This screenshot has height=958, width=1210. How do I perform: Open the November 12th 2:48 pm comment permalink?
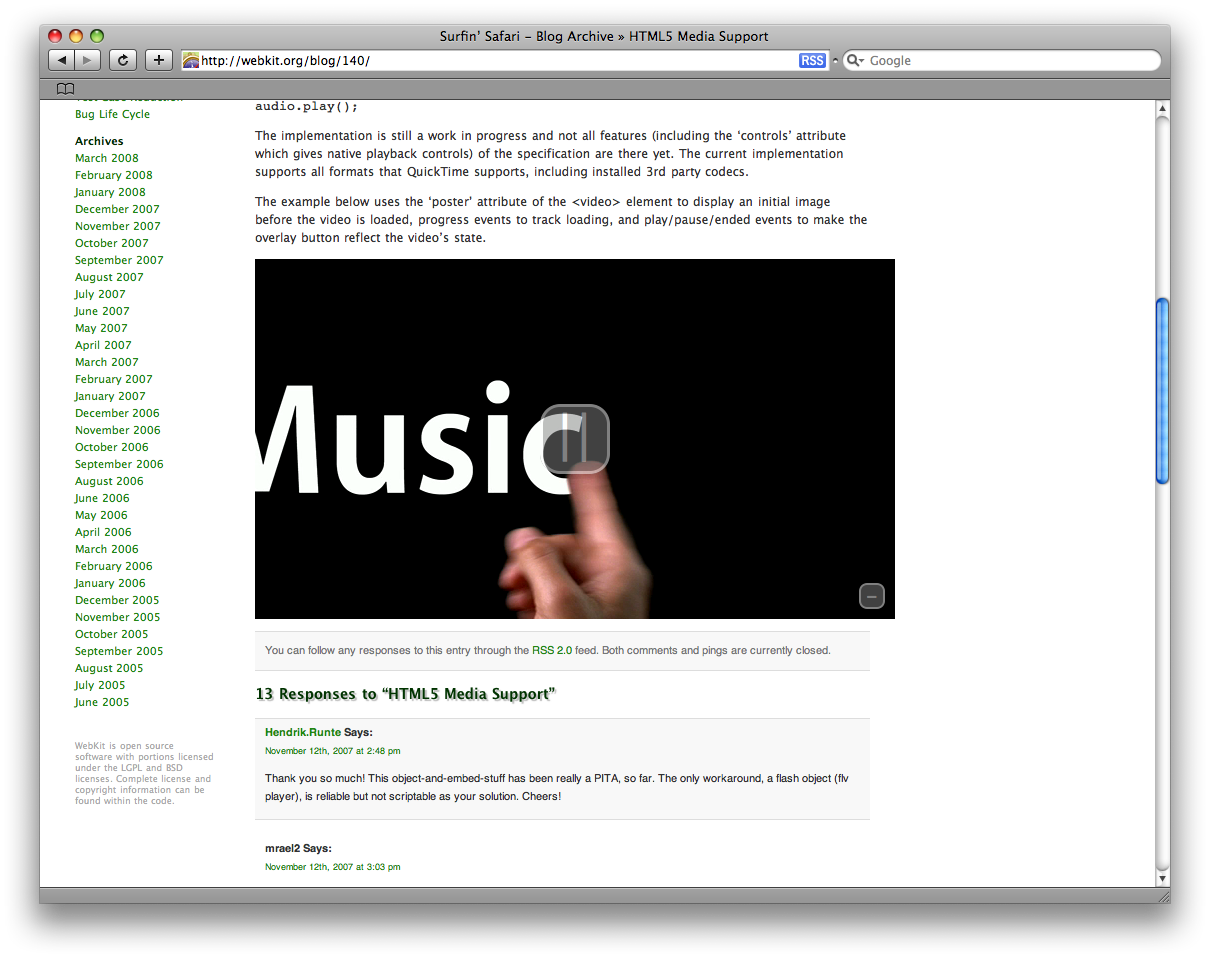333,751
